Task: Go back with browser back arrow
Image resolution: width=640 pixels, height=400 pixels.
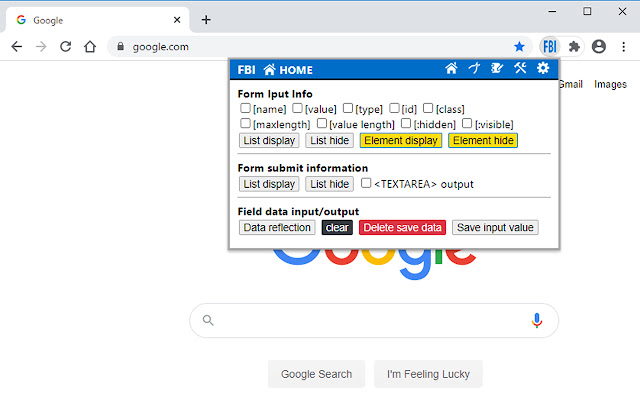Action: pos(17,47)
